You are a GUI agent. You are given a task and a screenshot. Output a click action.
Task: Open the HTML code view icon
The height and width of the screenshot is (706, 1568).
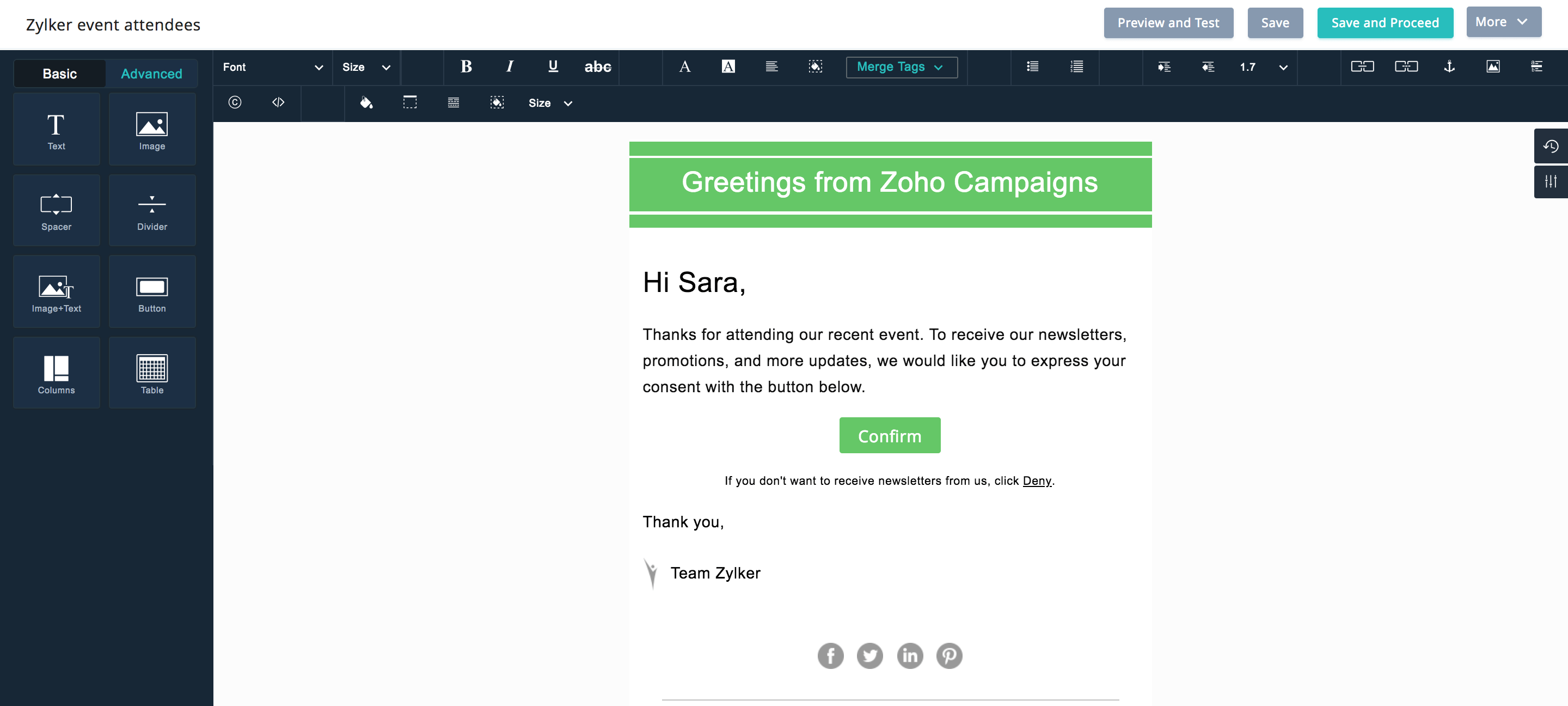coord(278,102)
